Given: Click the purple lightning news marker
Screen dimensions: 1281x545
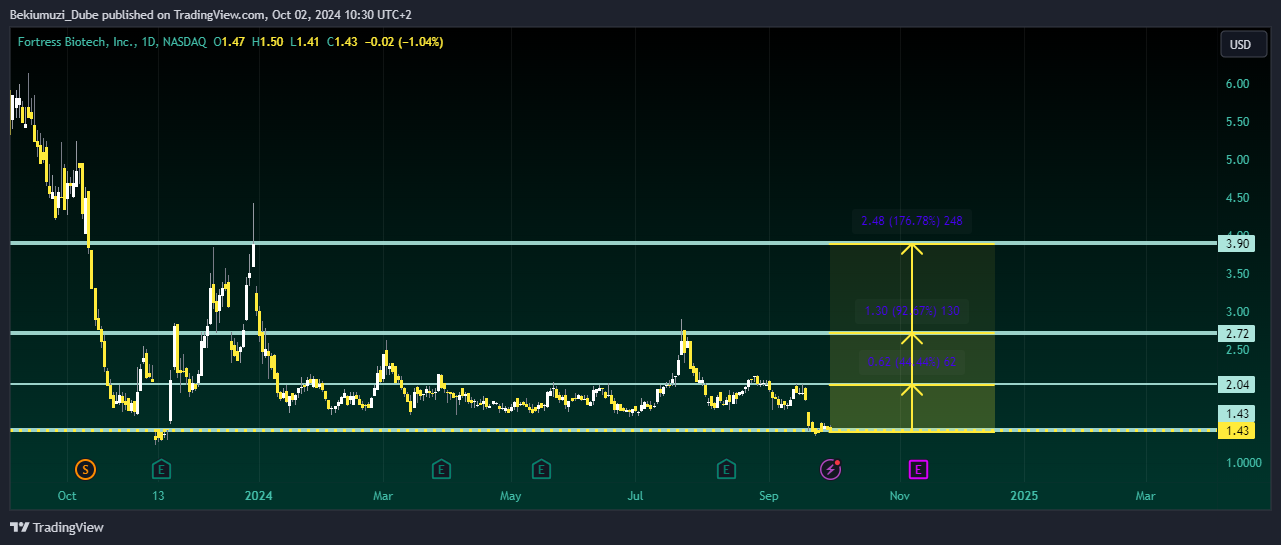Looking at the screenshot, I should point(830,468).
